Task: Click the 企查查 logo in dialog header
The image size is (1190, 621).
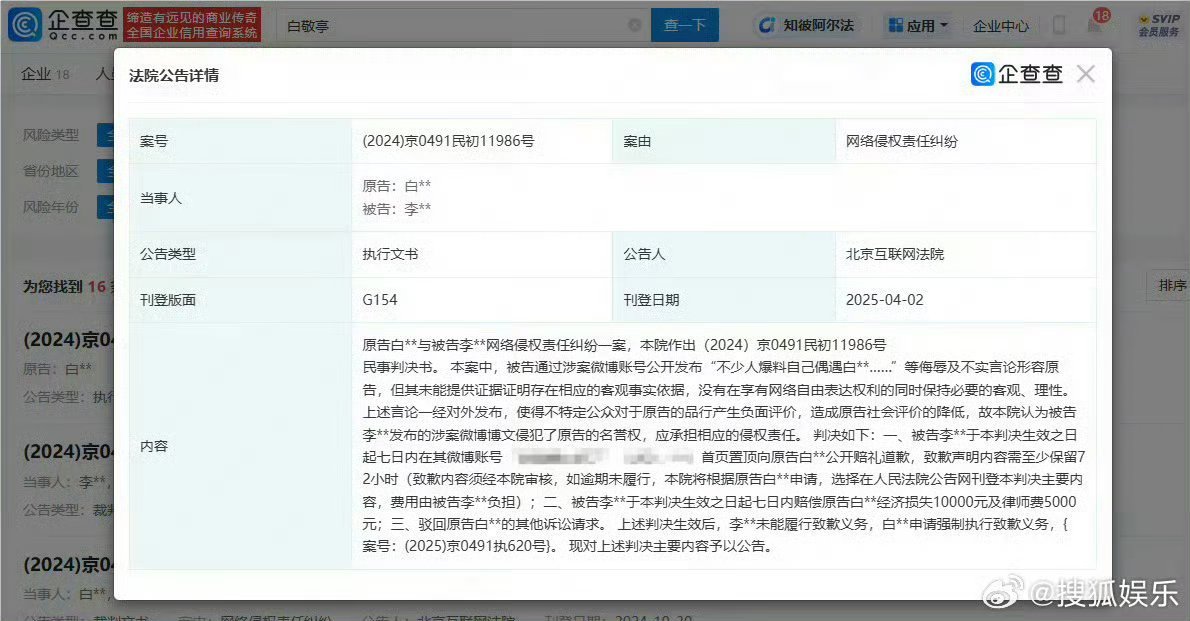Action: (1017, 74)
